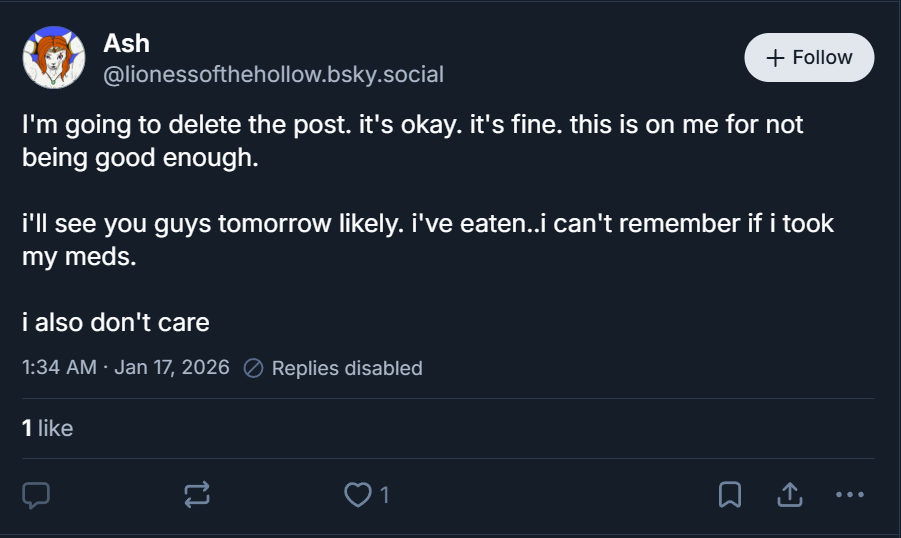The height and width of the screenshot is (538, 901).
Task: Click the paragraph starting "I'm going to delete"
Action: click(x=413, y=141)
